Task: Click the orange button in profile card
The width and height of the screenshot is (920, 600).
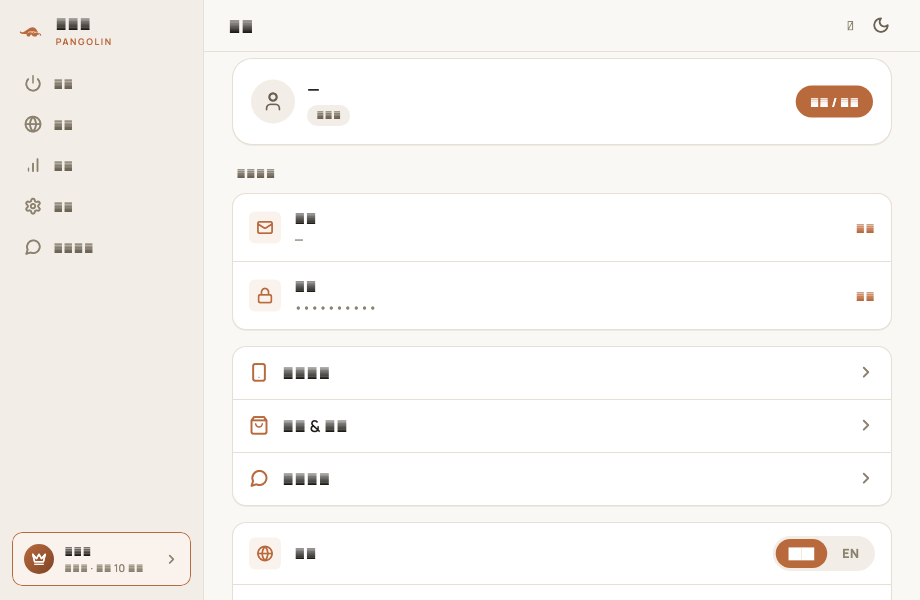Action: 834,101
